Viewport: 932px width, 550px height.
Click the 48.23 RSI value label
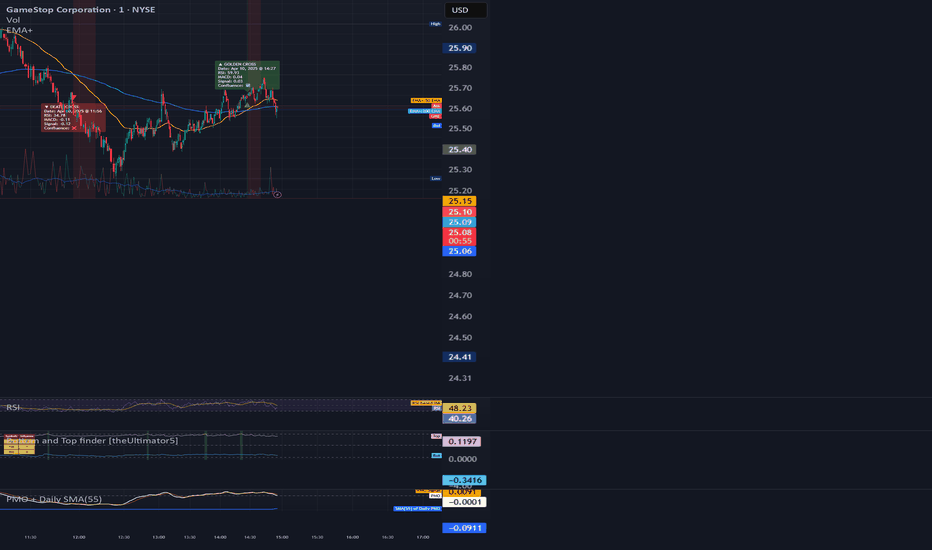(x=459, y=408)
